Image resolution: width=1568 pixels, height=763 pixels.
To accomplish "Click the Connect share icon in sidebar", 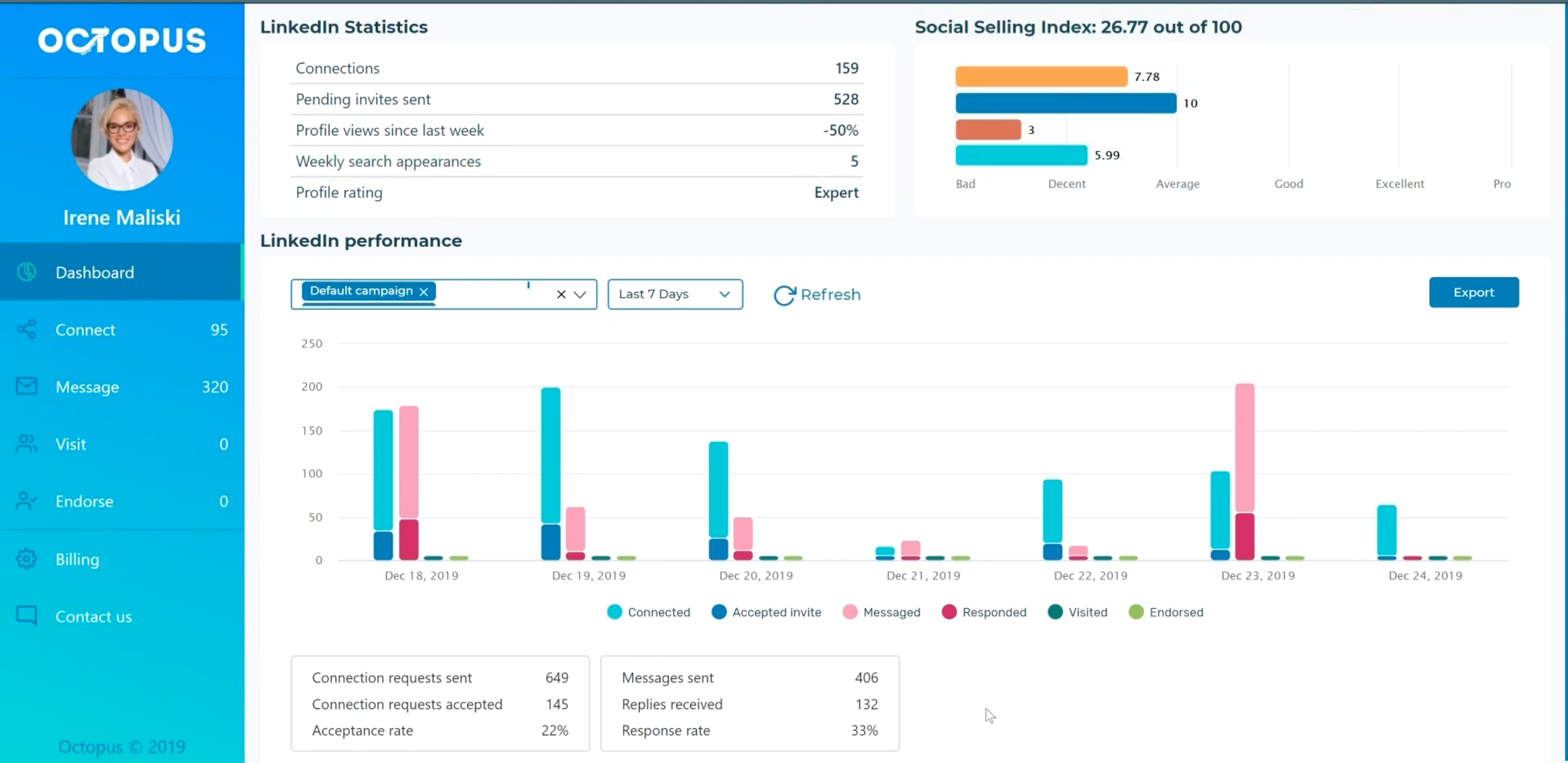I will pyautogui.click(x=26, y=330).
